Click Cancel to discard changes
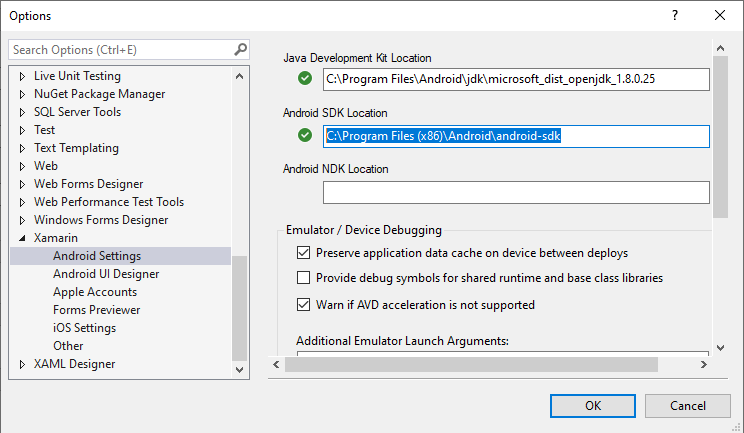Viewport: 744px width, 433px height. pos(688,405)
